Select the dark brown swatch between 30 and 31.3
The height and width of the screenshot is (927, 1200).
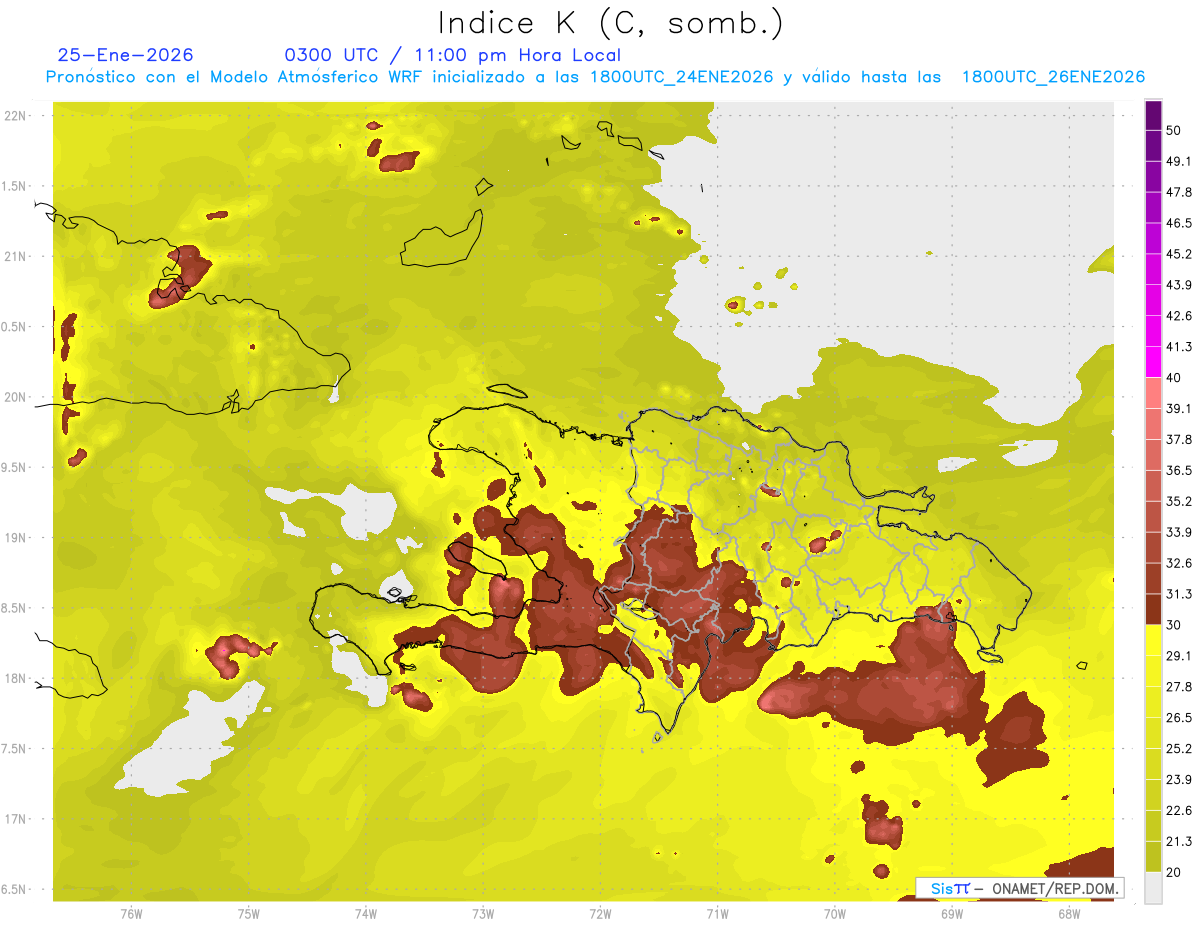[x=1153, y=609]
